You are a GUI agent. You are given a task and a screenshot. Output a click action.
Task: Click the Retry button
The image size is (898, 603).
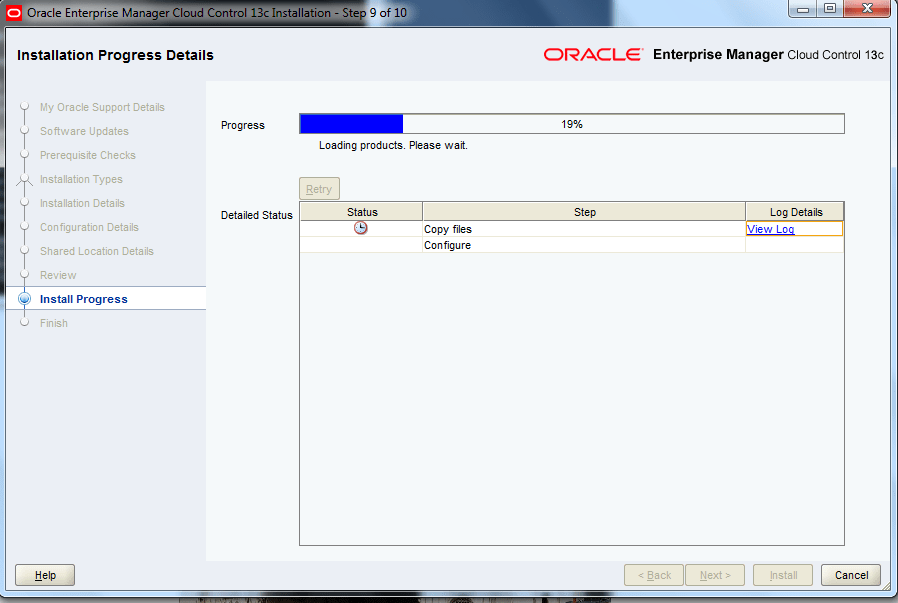pos(319,188)
